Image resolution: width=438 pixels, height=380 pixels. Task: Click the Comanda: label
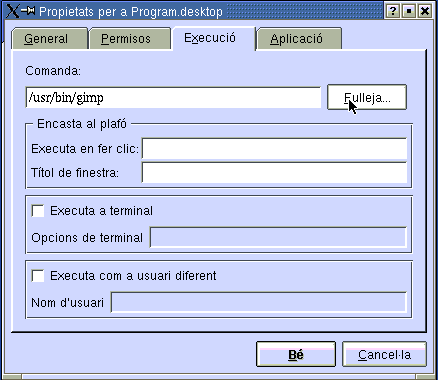click(53, 71)
